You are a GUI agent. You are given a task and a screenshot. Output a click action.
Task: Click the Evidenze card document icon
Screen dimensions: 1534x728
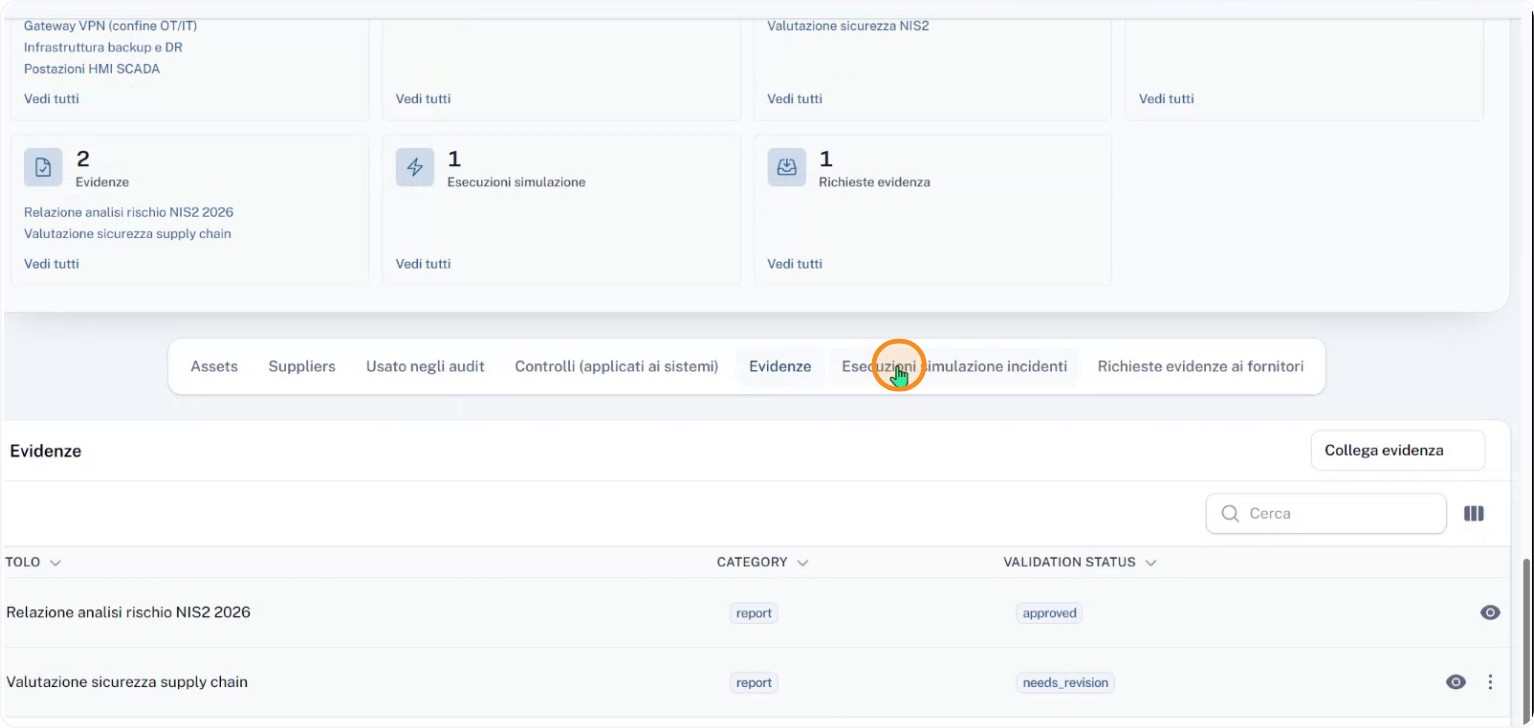(x=43, y=167)
